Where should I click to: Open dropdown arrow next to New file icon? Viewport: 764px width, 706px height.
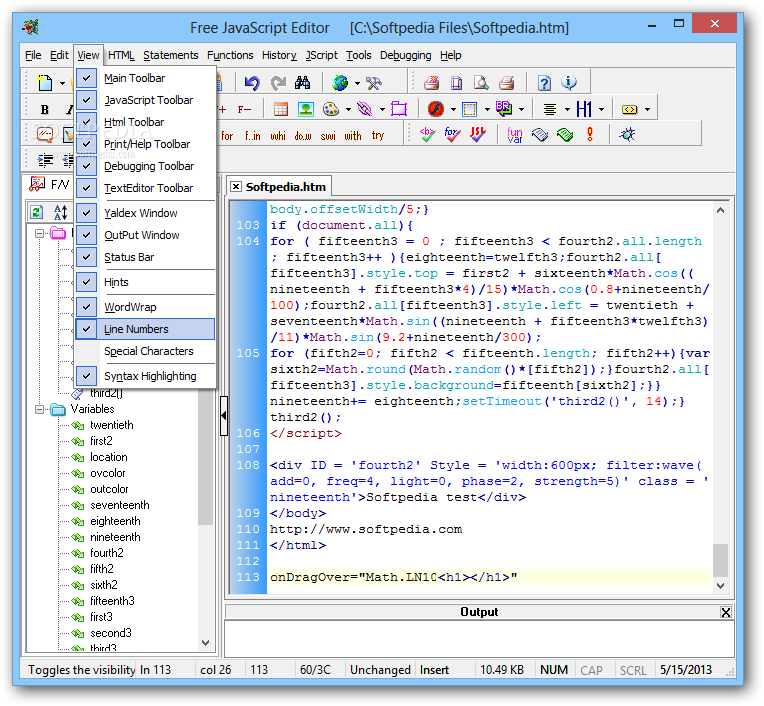[62, 83]
